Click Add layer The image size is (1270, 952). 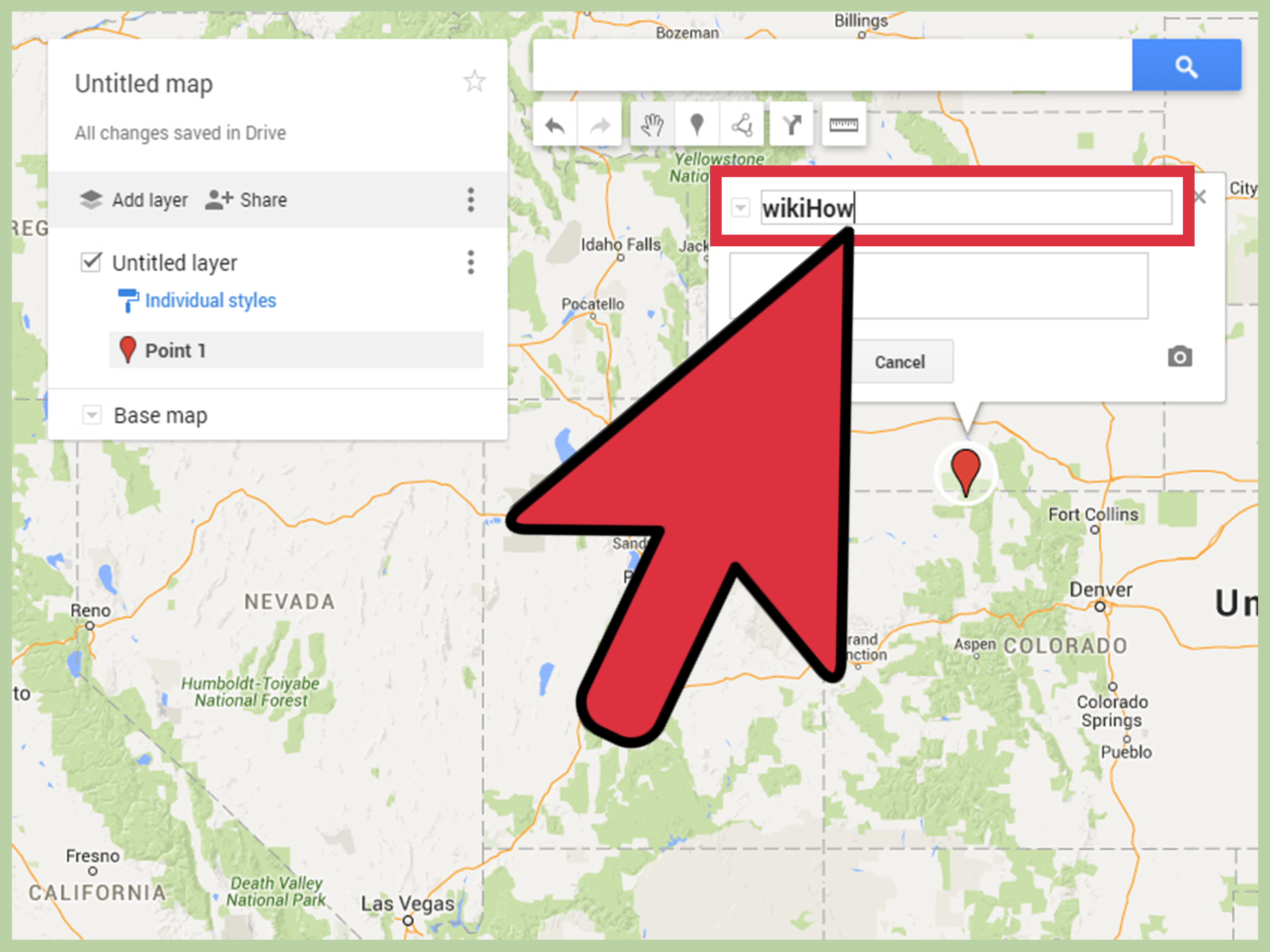tap(133, 200)
